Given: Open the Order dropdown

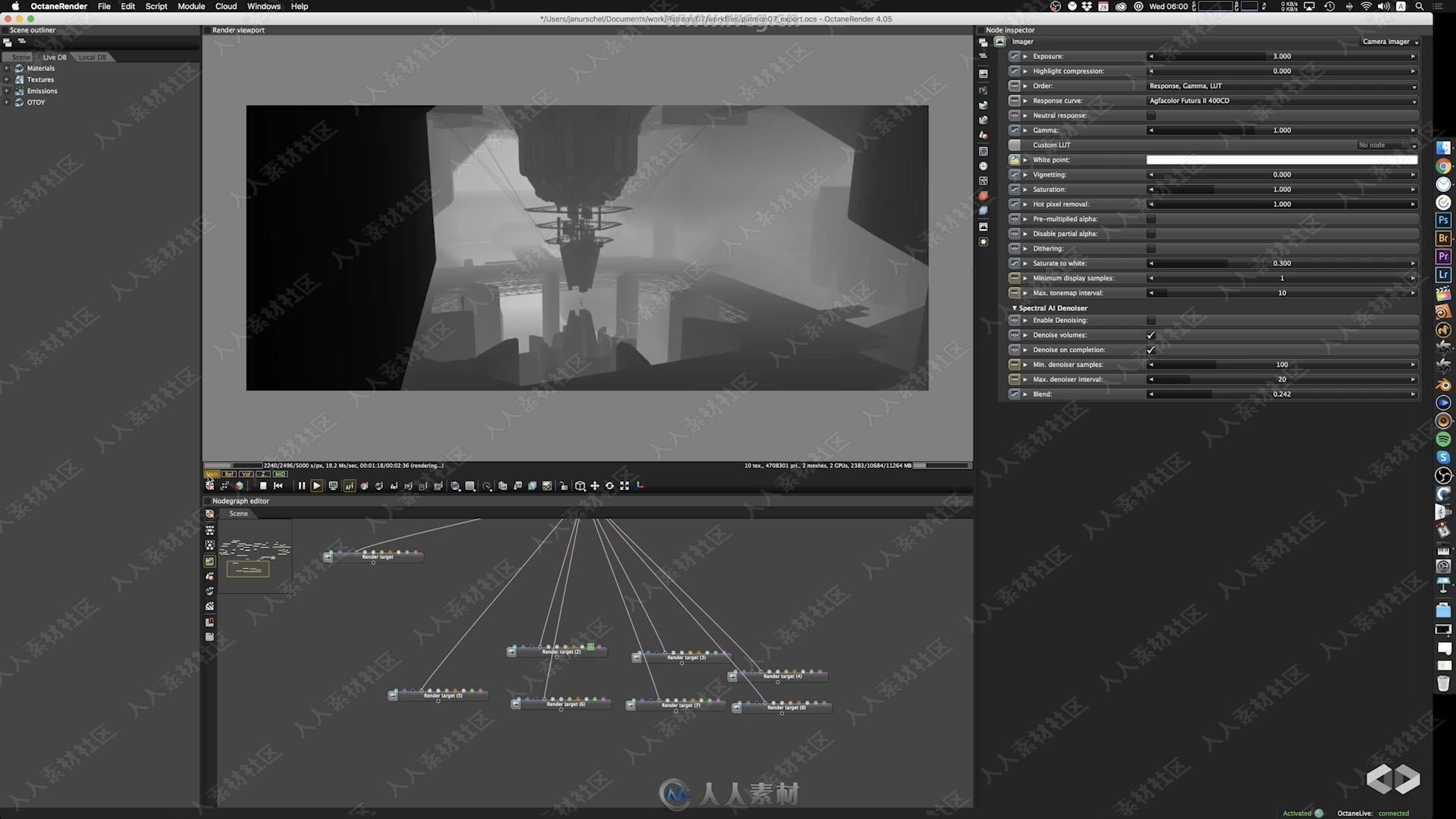Looking at the screenshot, I should click(x=1282, y=86).
